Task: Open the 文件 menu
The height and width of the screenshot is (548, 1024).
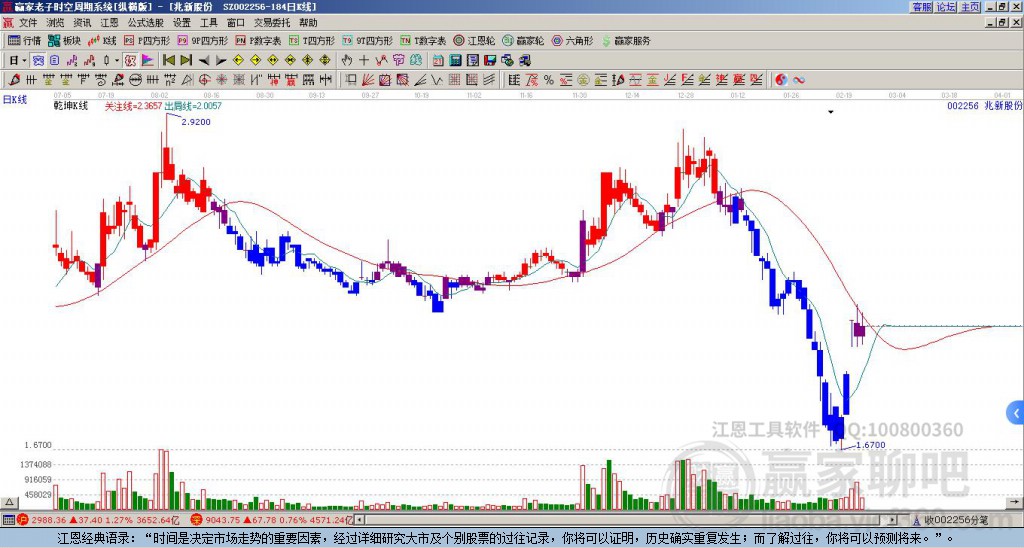Action: [x=28, y=23]
